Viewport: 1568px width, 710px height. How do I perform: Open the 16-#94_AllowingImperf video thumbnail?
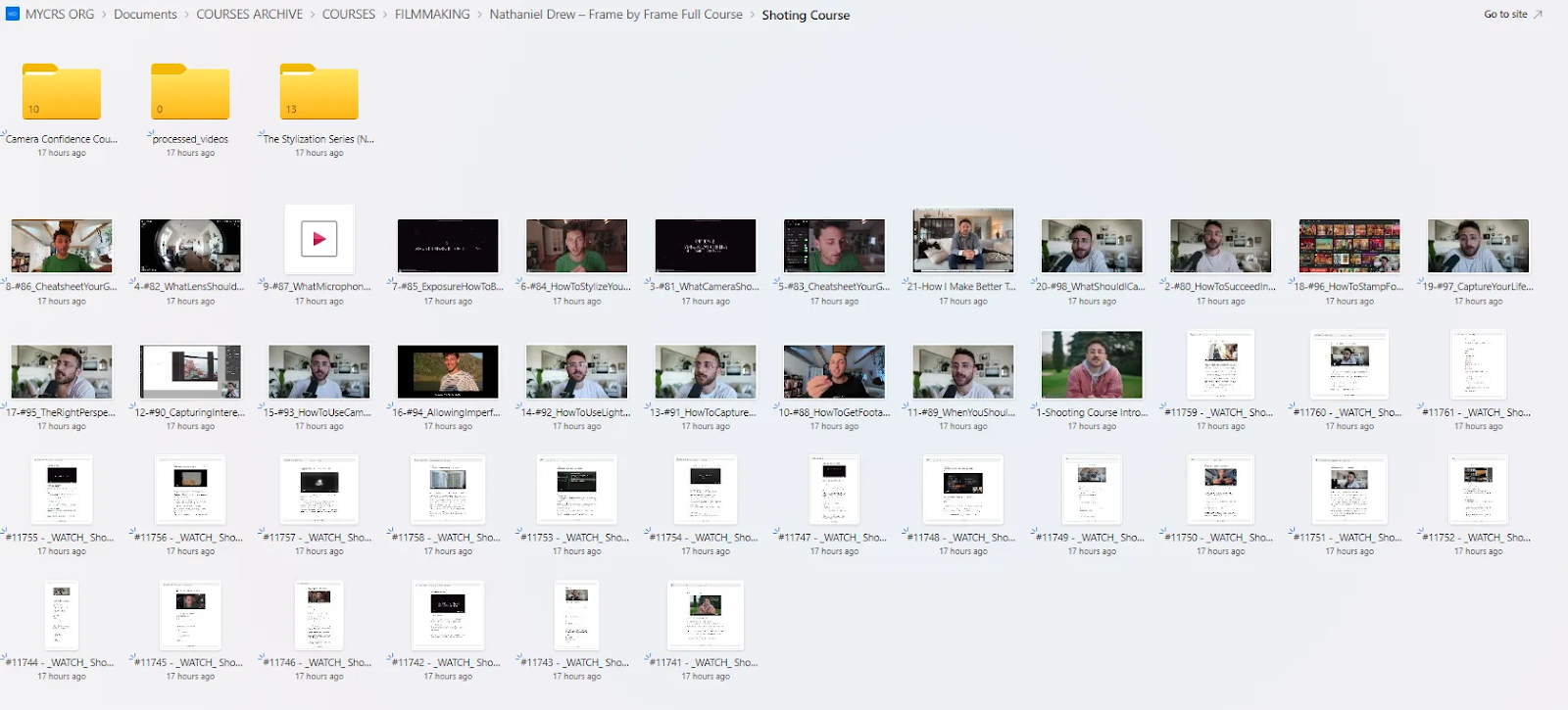(x=448, y=371)
